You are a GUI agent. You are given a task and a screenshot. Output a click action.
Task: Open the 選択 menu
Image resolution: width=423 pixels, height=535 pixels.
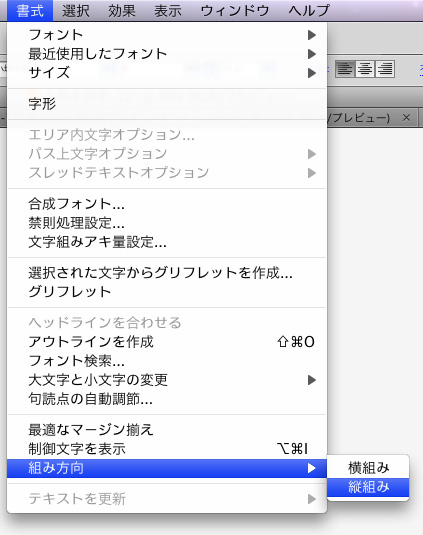point(76,11)
